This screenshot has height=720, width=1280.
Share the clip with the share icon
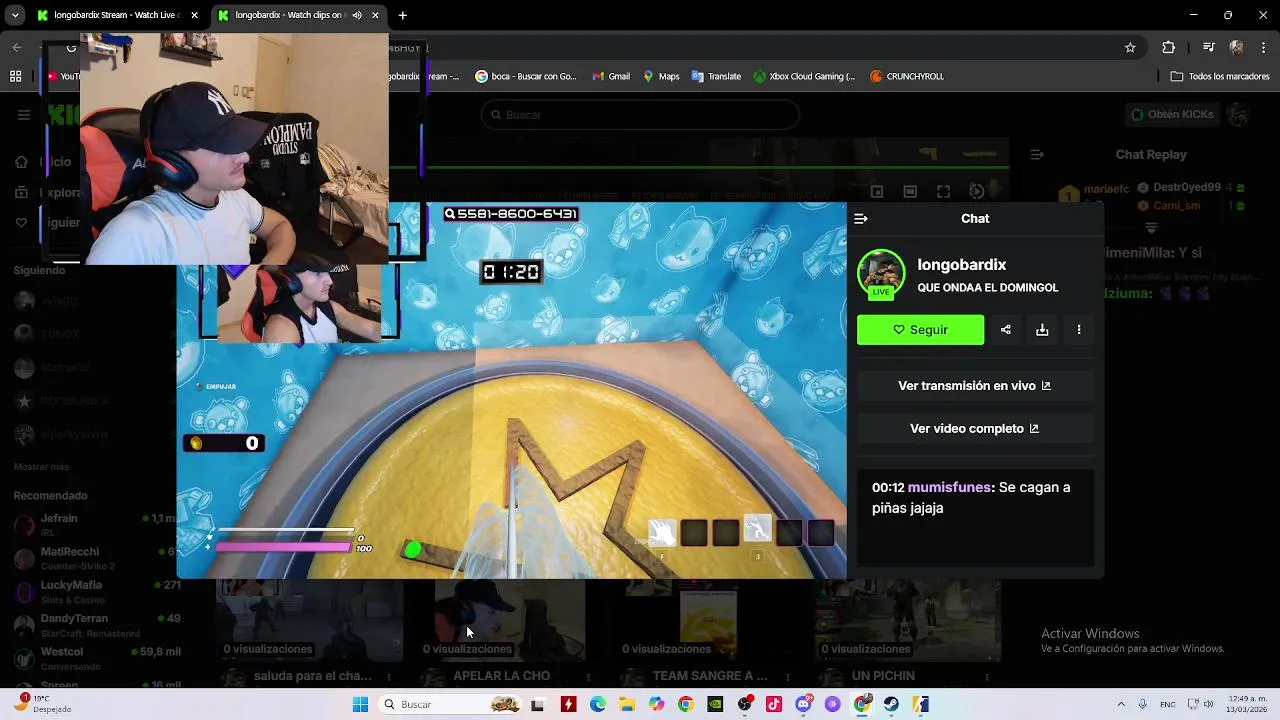click(1005, 330)
